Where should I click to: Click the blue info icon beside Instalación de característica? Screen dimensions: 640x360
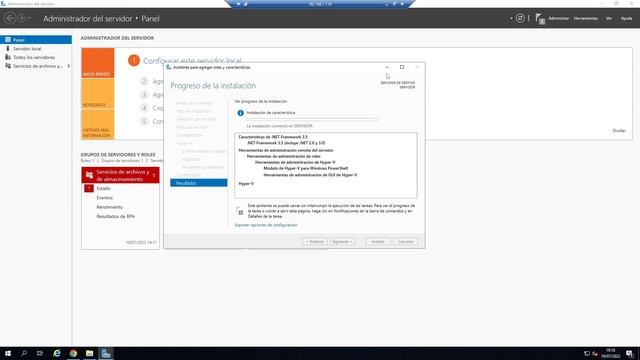240,113
